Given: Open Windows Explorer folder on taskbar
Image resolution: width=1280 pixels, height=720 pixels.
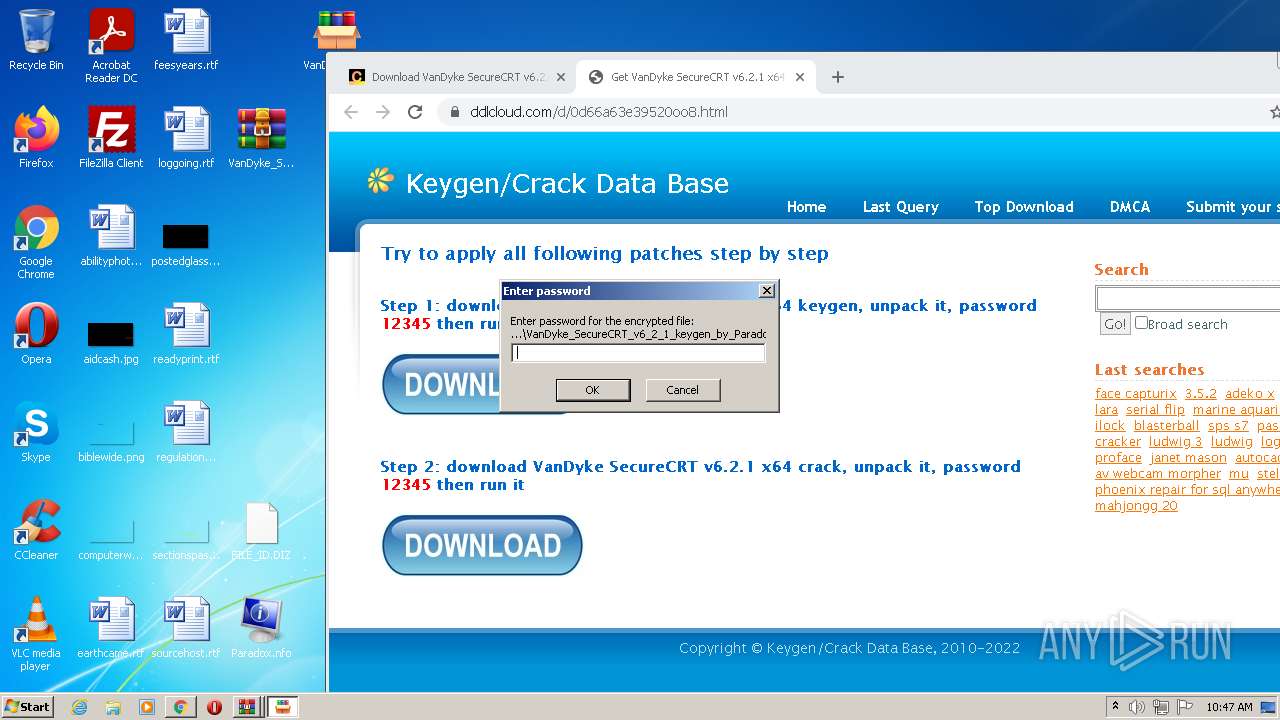Looking at the screenshot, I should click(113, 707).
